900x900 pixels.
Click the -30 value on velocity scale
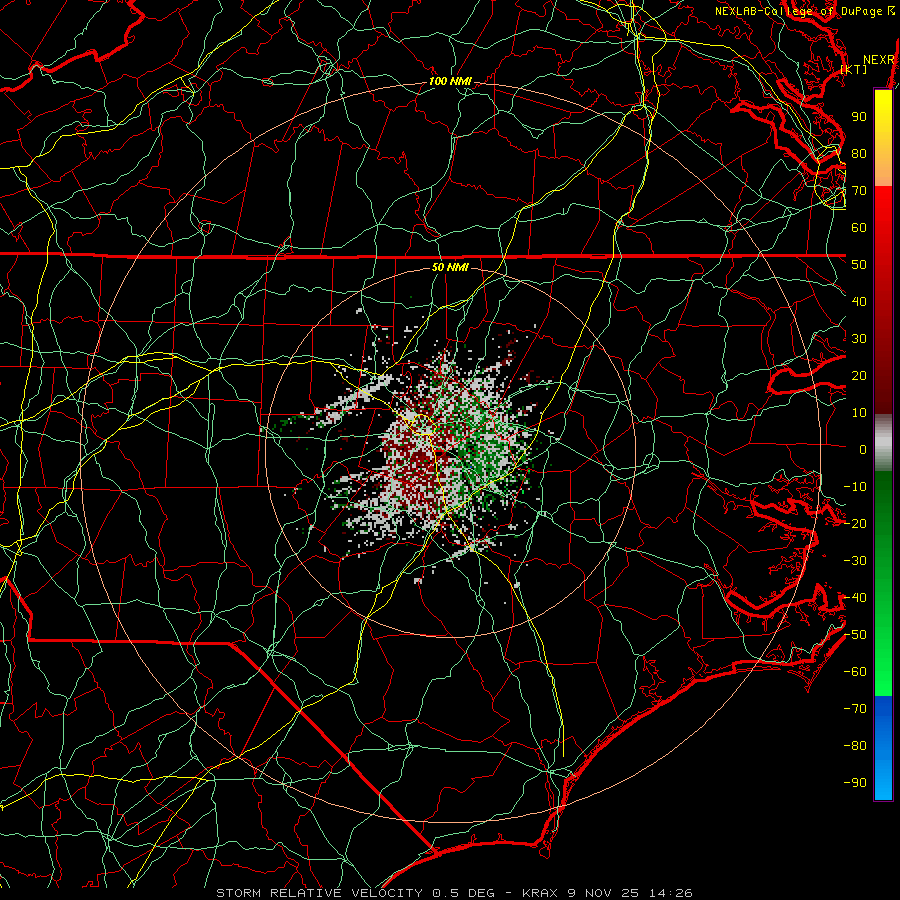855,561
